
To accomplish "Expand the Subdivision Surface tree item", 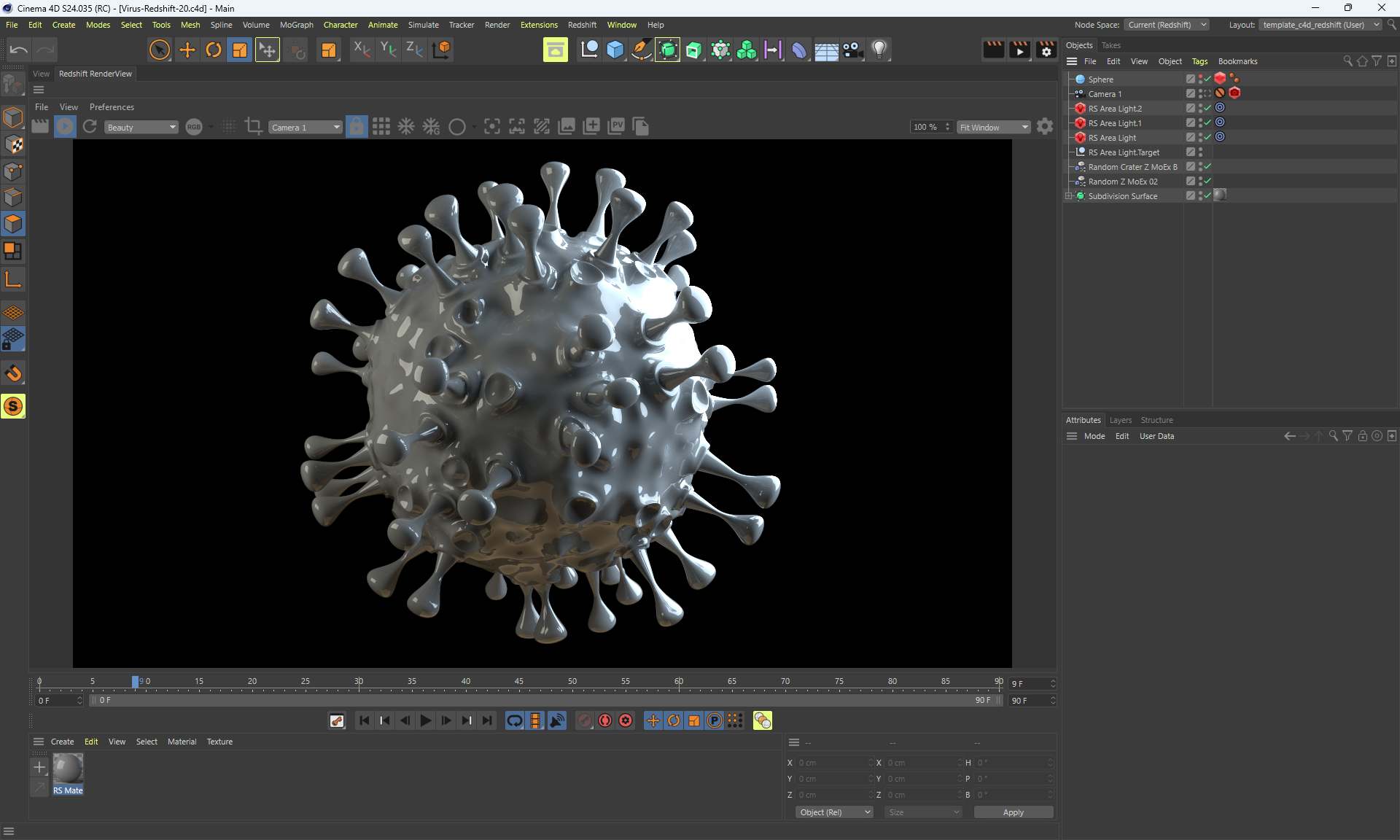I will coord(1069,195).
